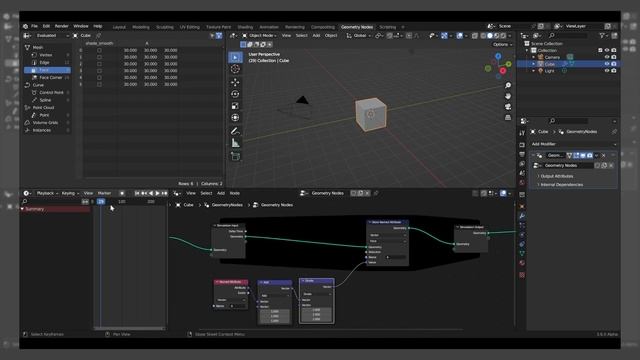Viewport: 640px width, 360px height.
Task: Select the Spline domain in spreadsheet
Action: click(45, 100)
